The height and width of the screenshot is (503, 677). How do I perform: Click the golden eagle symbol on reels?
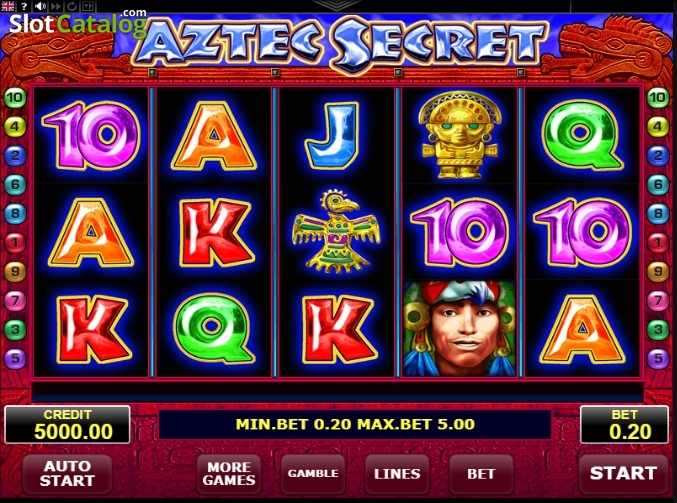(x=336, y=231)
